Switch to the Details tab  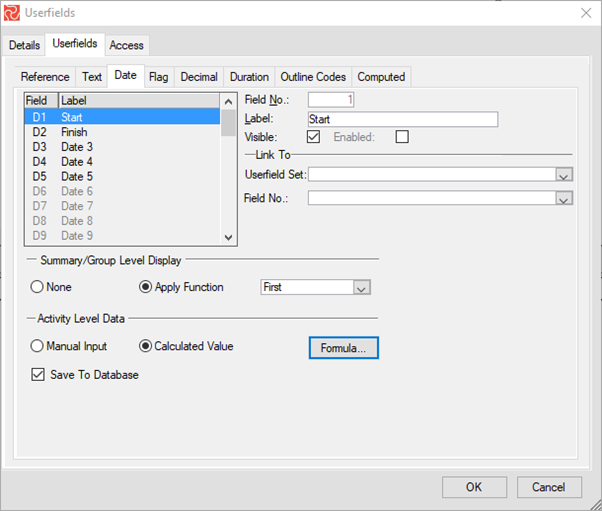(25, 45)
